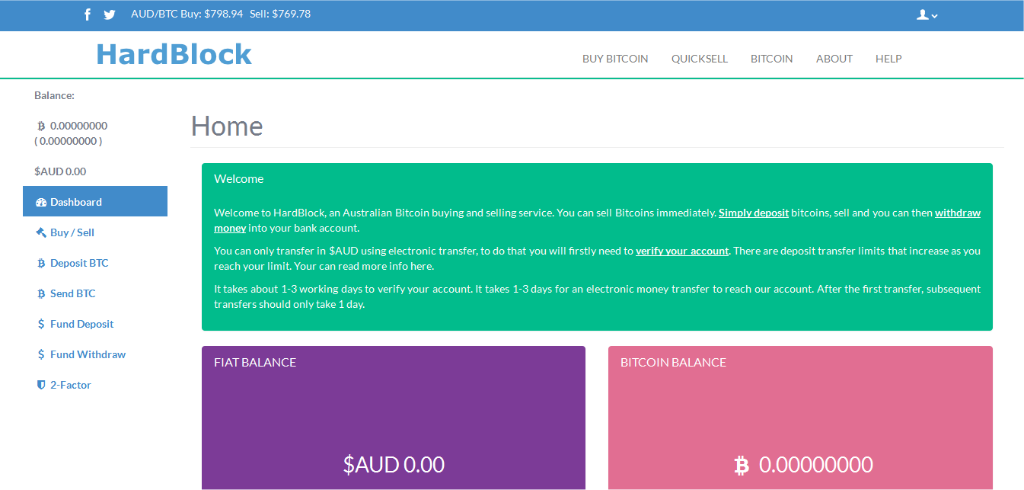The width and height of the screenshot is (1024, 490).
Task: Click the 'Balance:' label in sidebar
Action: pos(54,95)
